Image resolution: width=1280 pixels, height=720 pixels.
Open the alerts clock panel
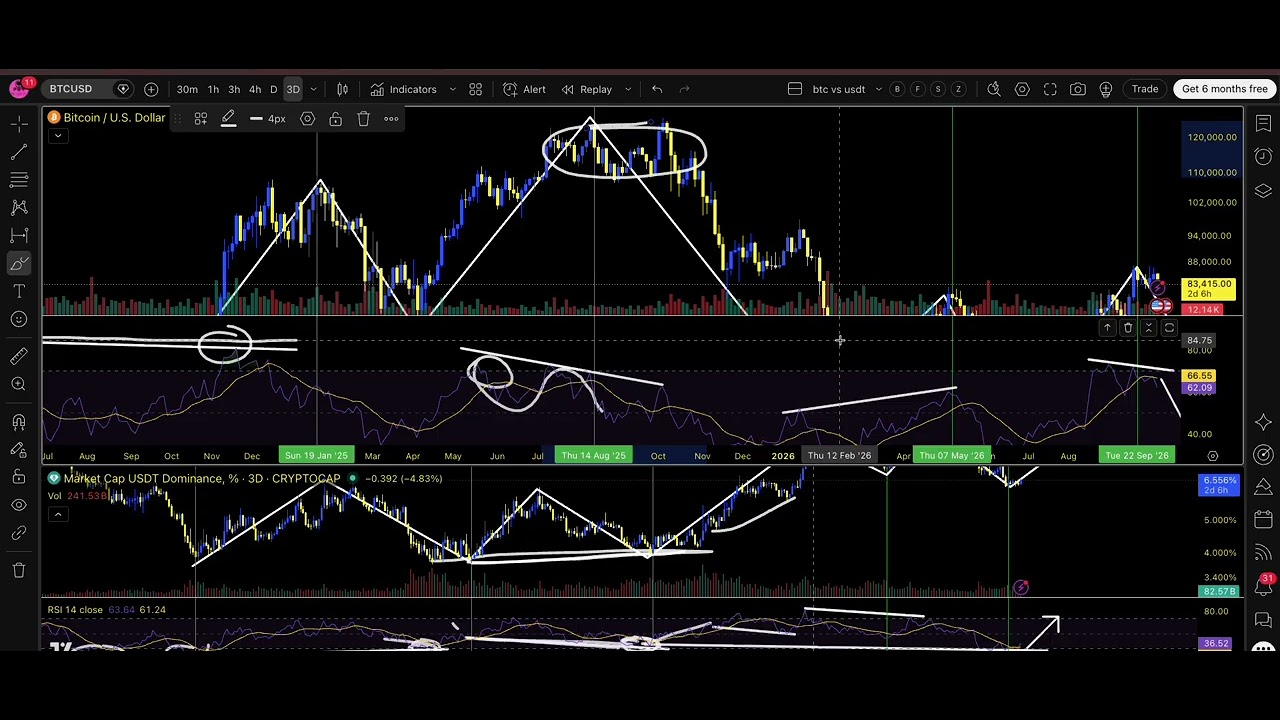coord(1263,156)
